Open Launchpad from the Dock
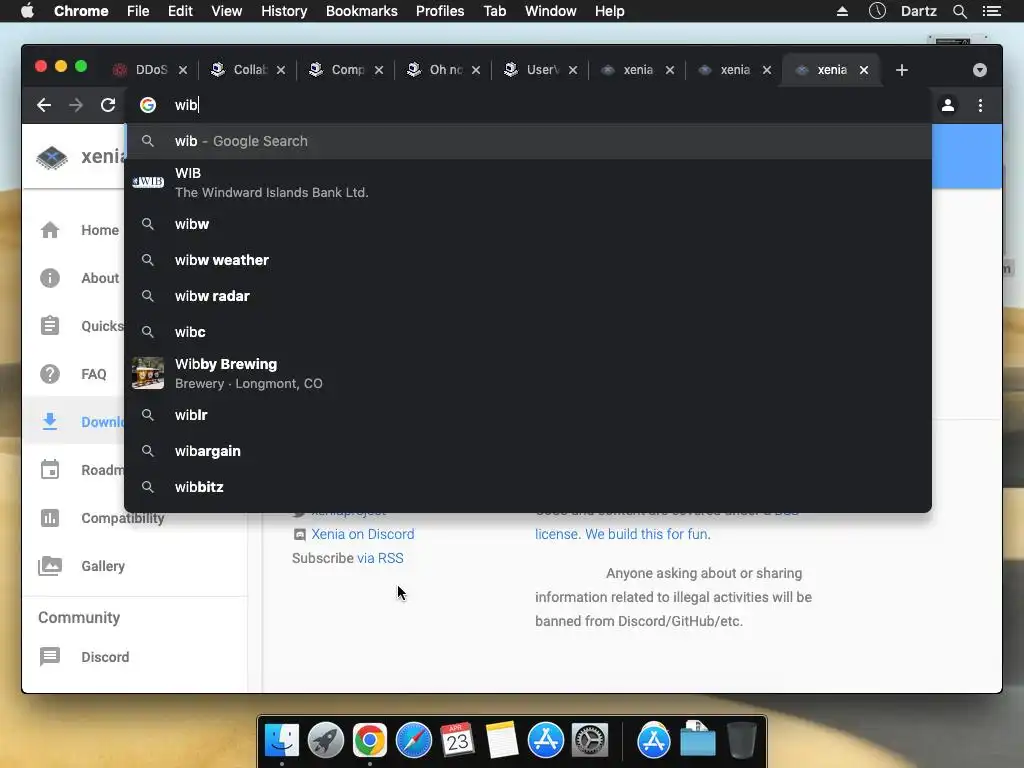The image size is (1024, 768). 326,741
